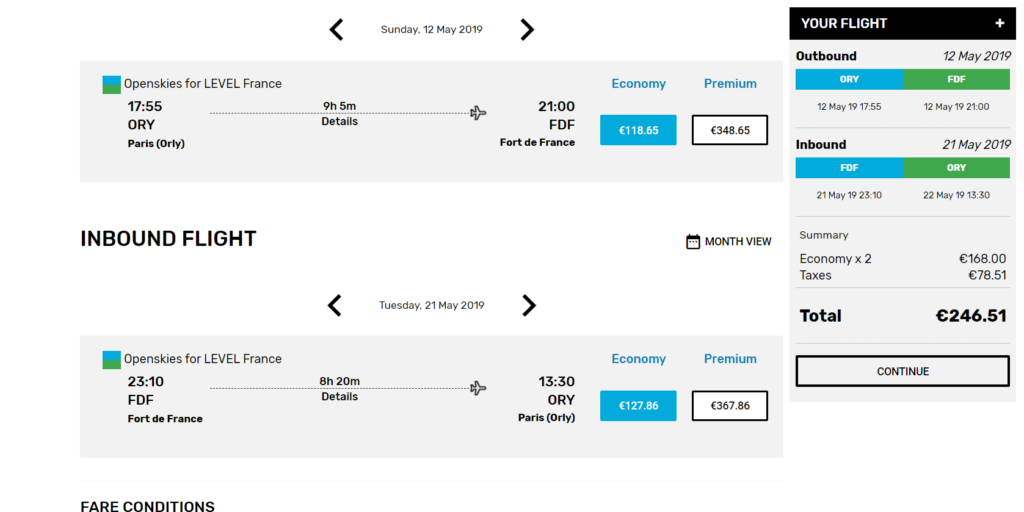Go to next outbound date arrow
The height and width of the screenshot is (512, 1024).
coord(527,30)
